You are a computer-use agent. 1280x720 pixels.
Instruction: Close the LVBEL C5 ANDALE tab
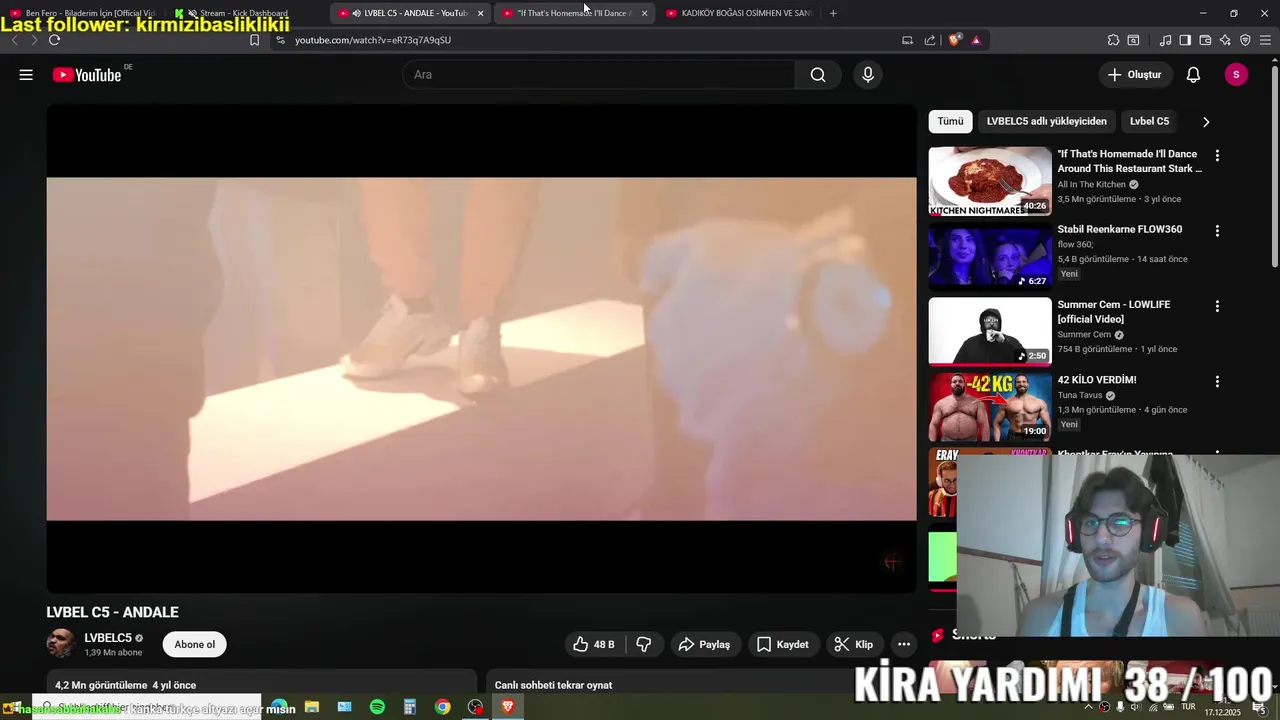[480, 13]
